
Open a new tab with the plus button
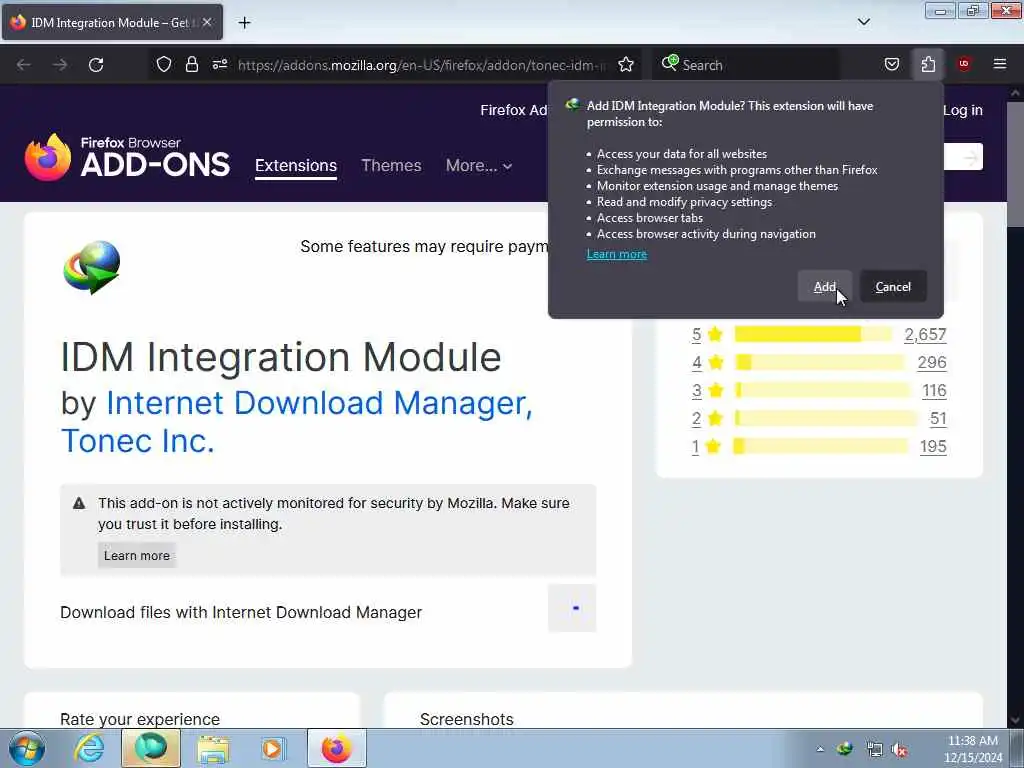click(244, 23)
